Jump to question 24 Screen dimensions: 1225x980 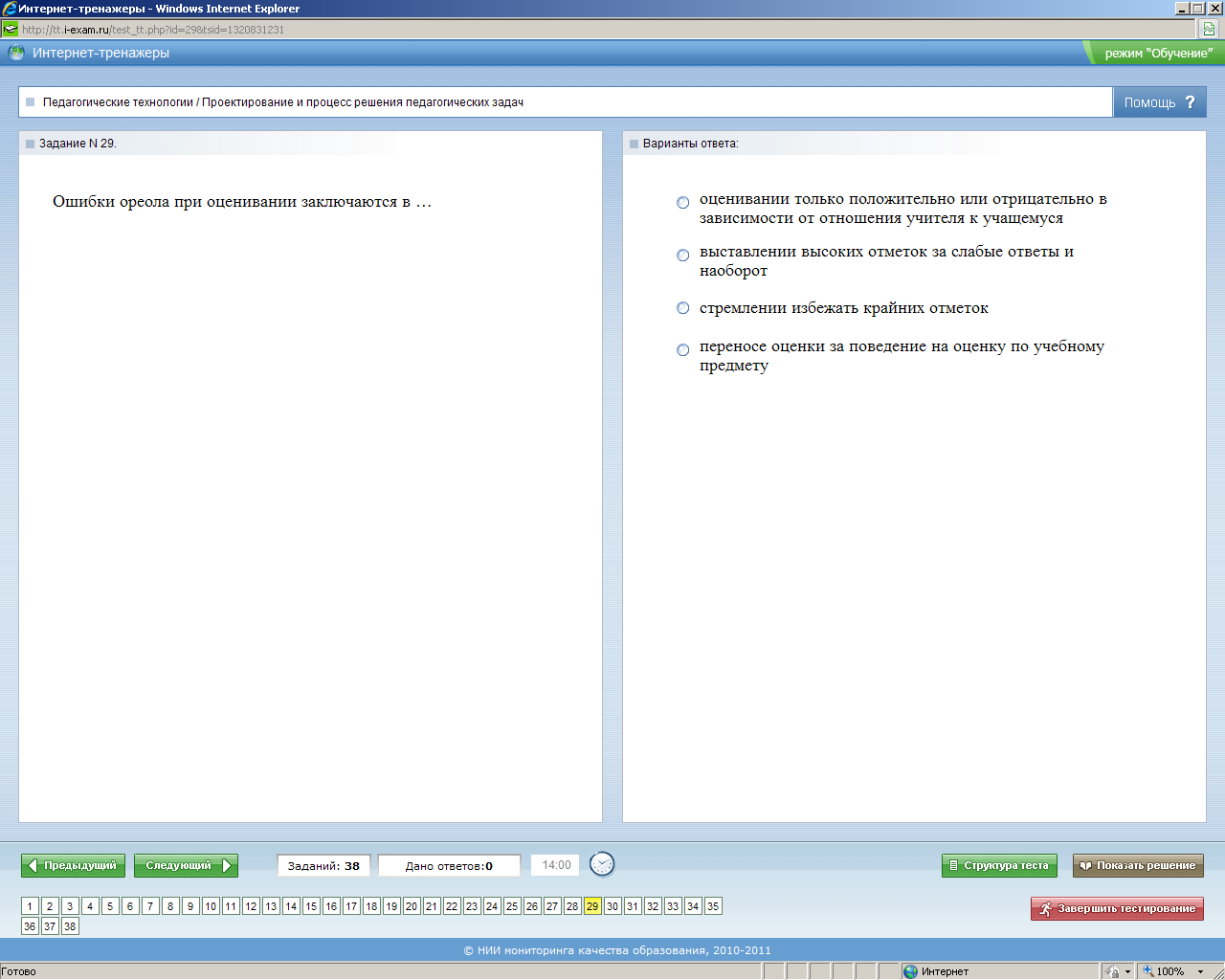coord(492,906)
